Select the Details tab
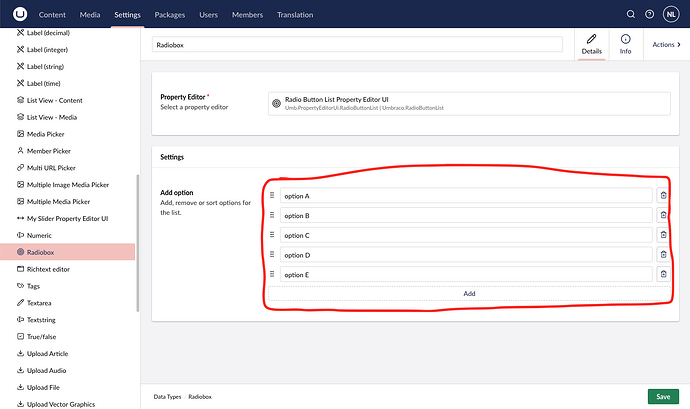Viewport: 690px width, 409px height. [591, 45]
